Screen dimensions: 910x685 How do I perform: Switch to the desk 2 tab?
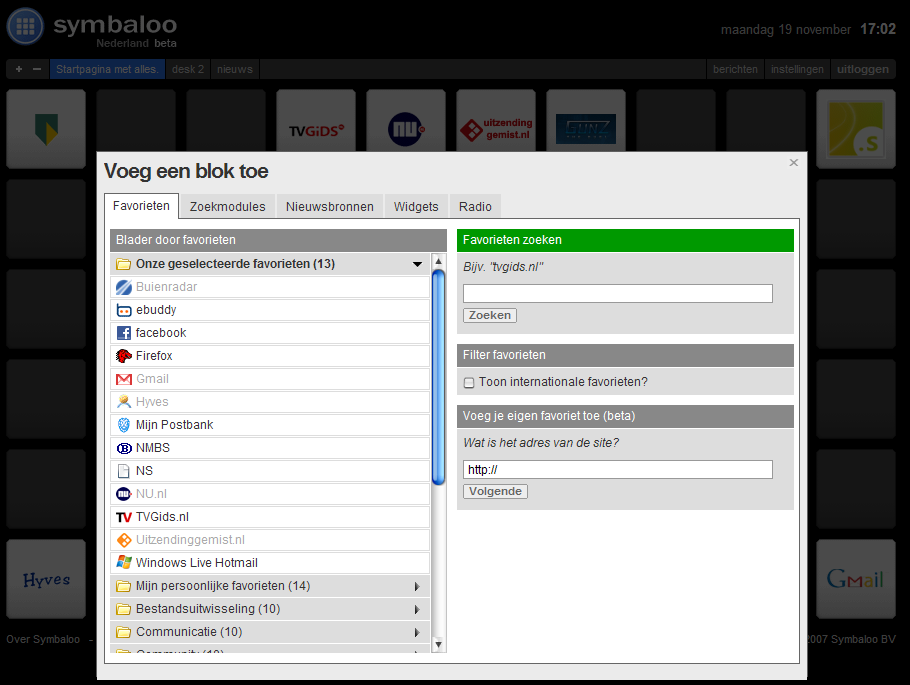[x=188, y=69]
